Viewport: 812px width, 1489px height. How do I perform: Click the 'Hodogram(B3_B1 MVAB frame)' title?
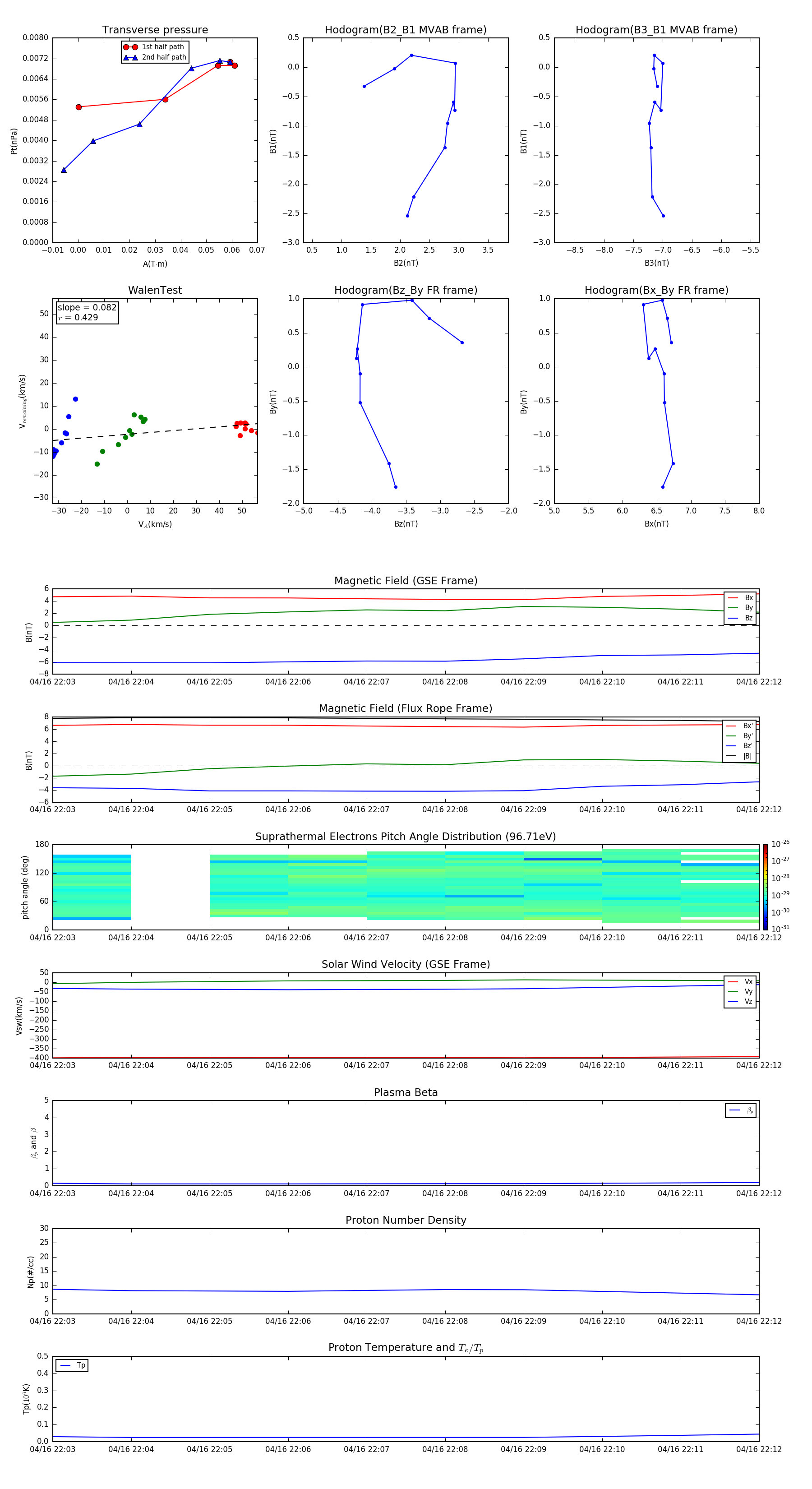(656, 30)
